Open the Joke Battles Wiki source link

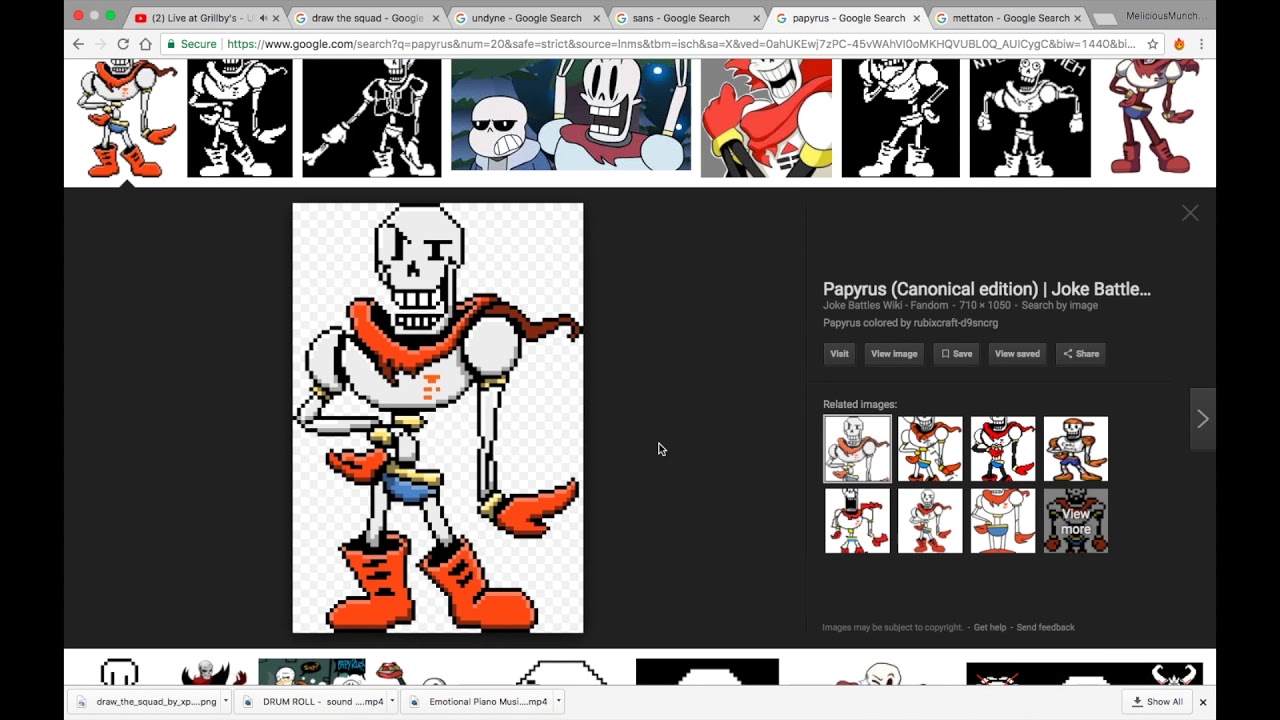pyautogui.click(x=865, y=305)
